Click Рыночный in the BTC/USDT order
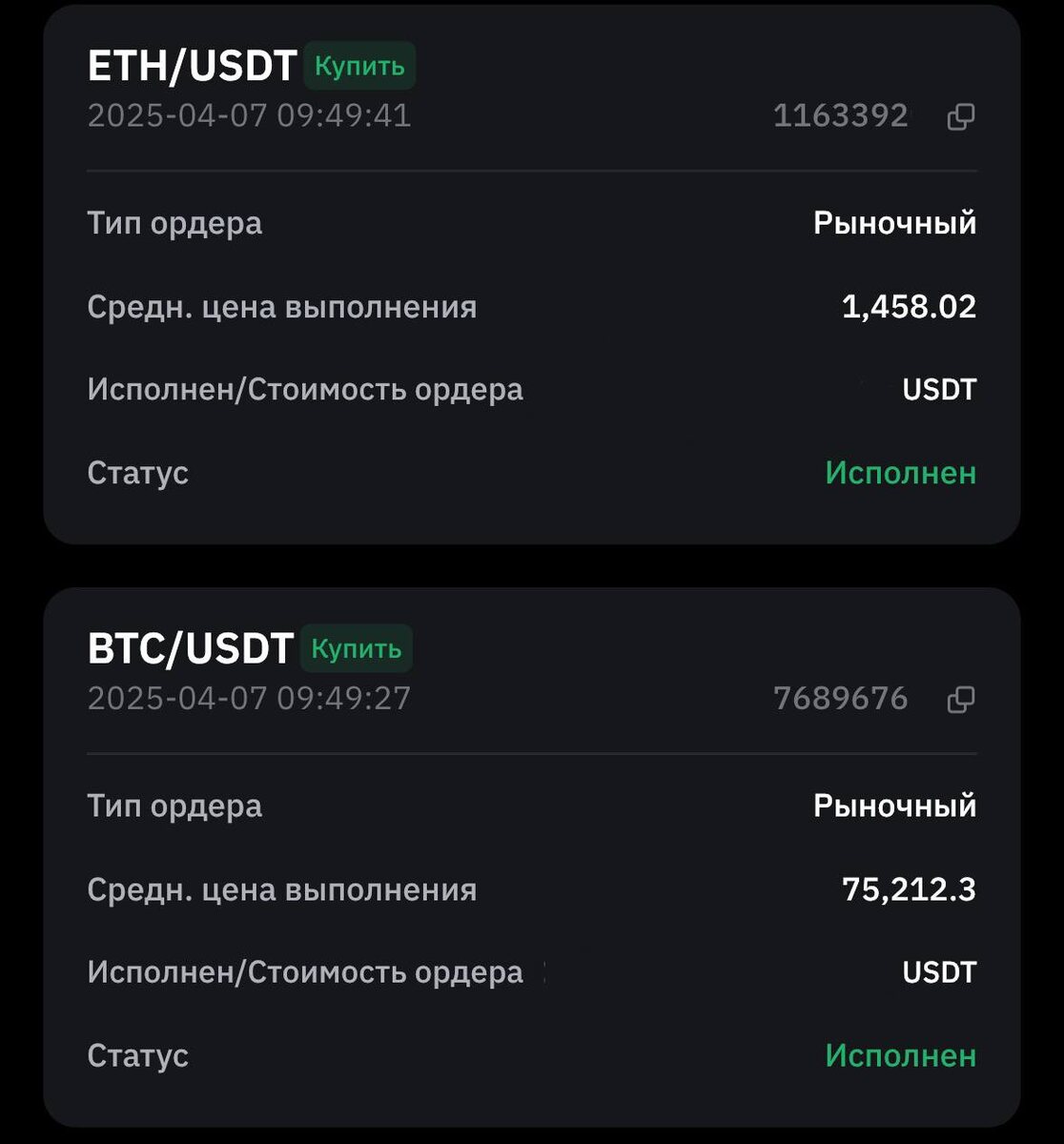1064x1144 pixels. (894, 806)
